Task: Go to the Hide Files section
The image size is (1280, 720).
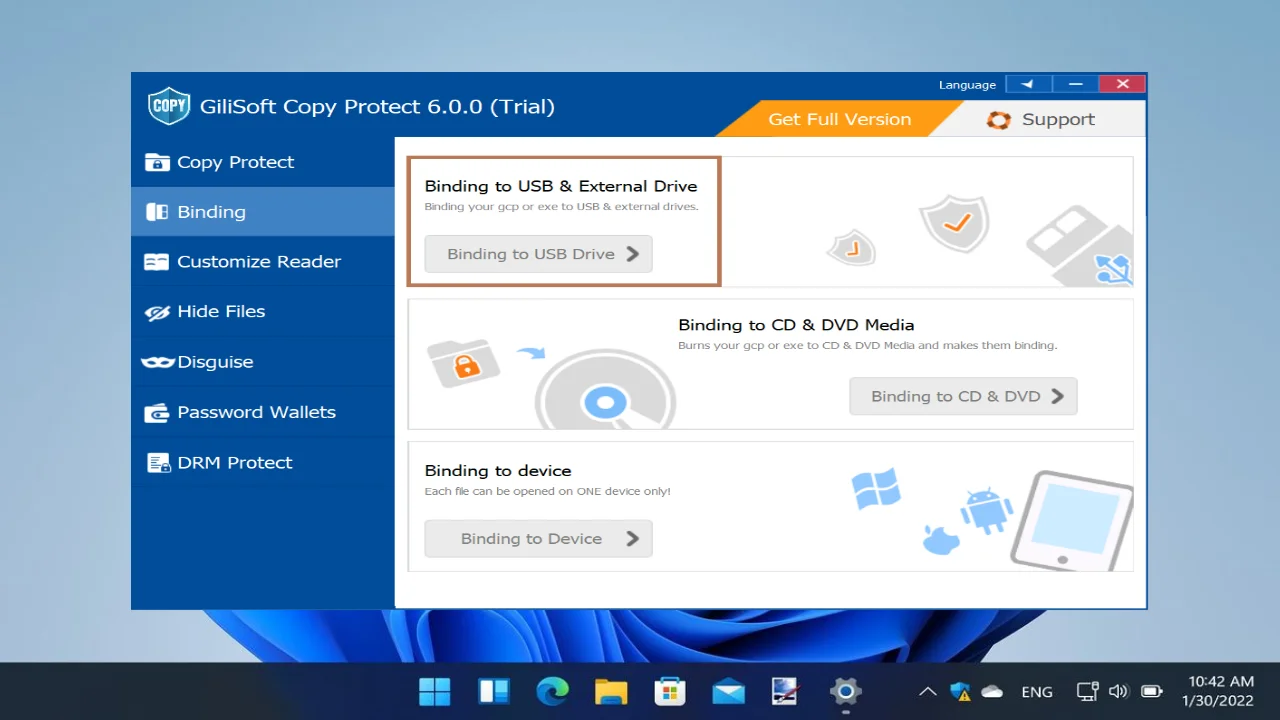Action: 263,312
